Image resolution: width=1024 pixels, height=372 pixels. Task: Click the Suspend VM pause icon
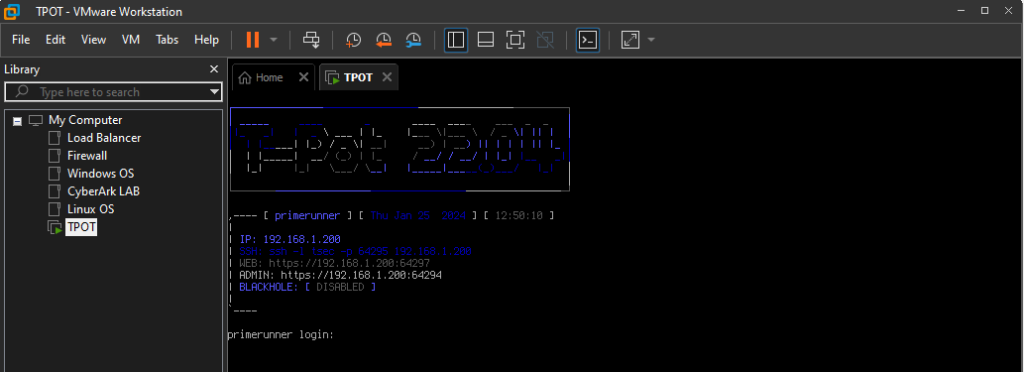point(253,40)
